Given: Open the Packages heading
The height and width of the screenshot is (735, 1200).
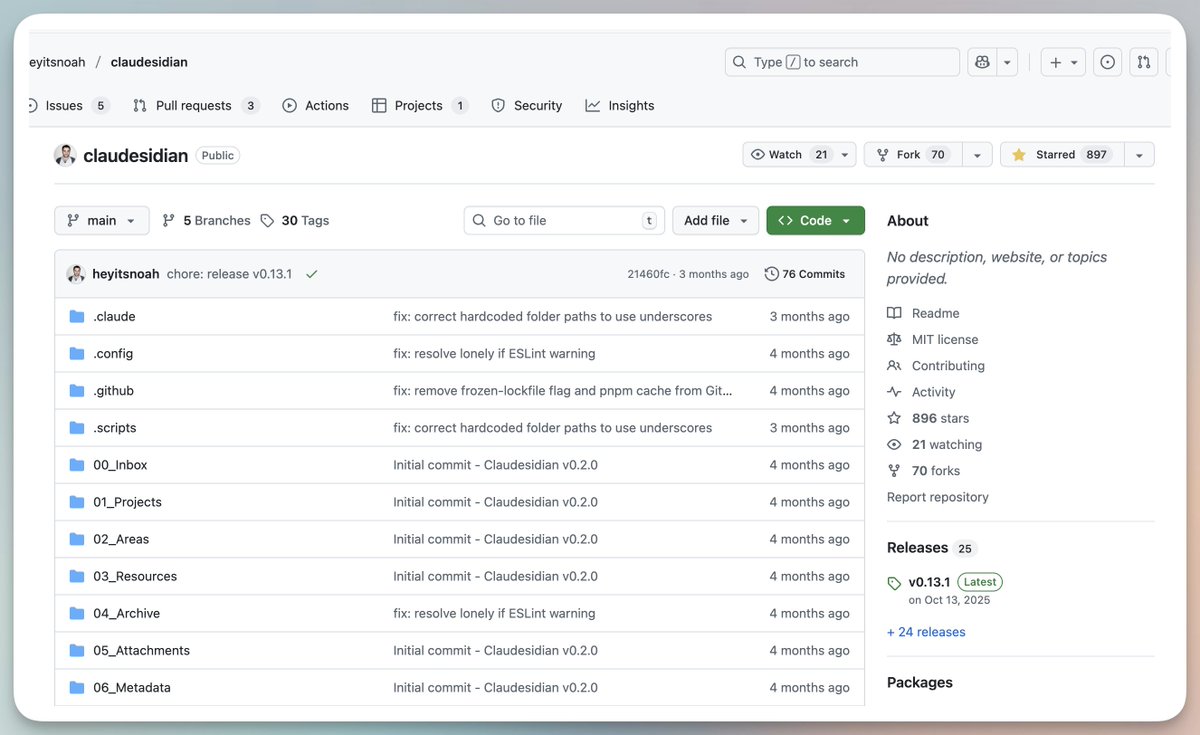Looking at the screenshot, I should coord(920,683).
